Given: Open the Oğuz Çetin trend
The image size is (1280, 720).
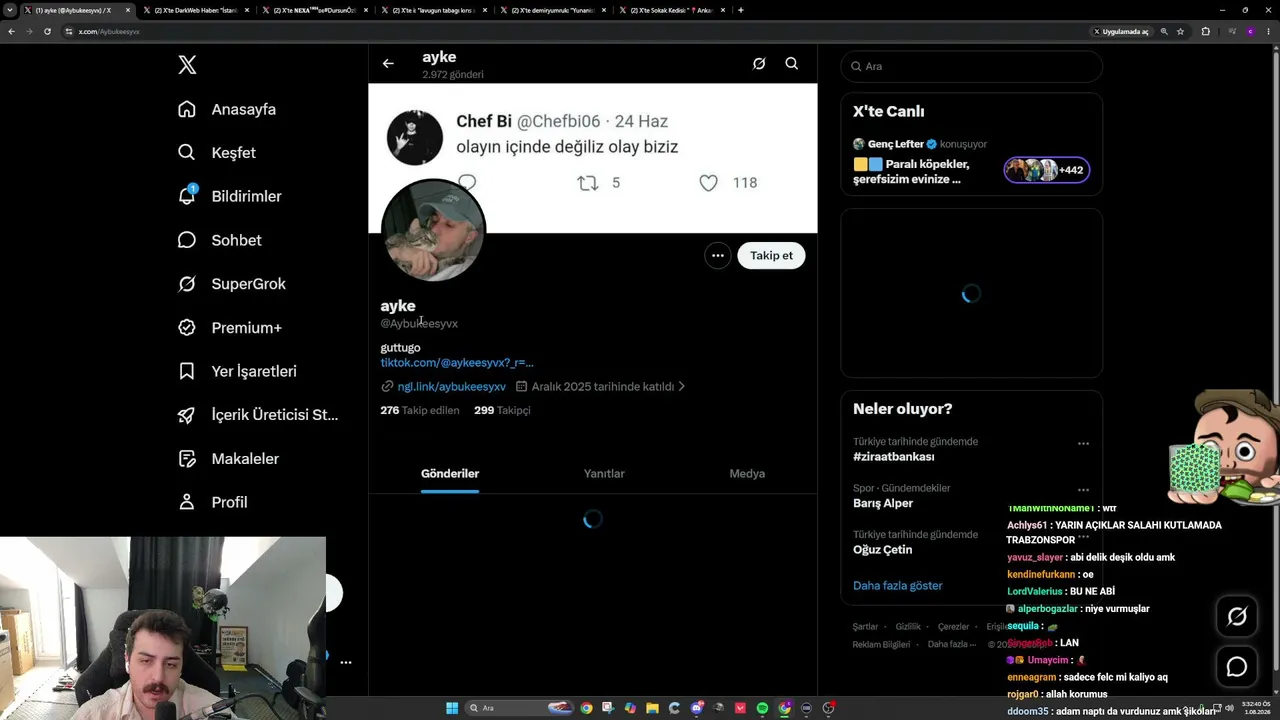Looking at the screenshot, I should 882,550.
